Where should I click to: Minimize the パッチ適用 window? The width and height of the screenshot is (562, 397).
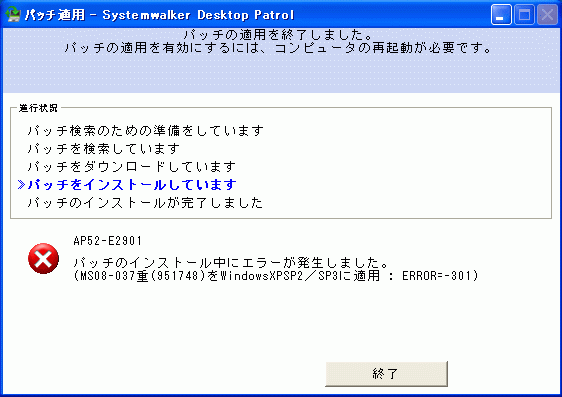pyautogui.click(x=501, y=15)
